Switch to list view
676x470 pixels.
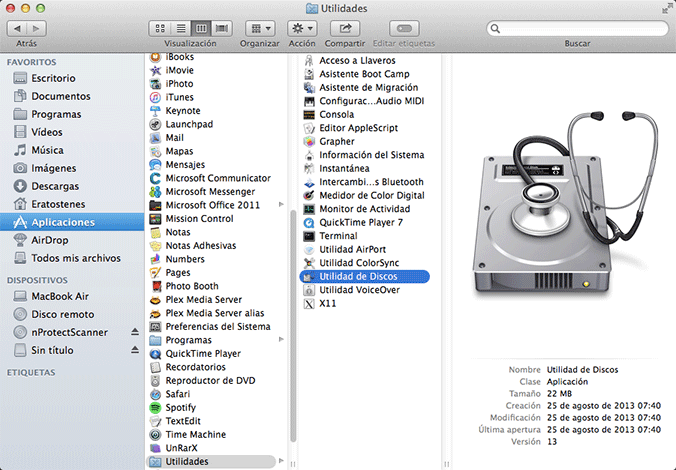click(181, 28)
